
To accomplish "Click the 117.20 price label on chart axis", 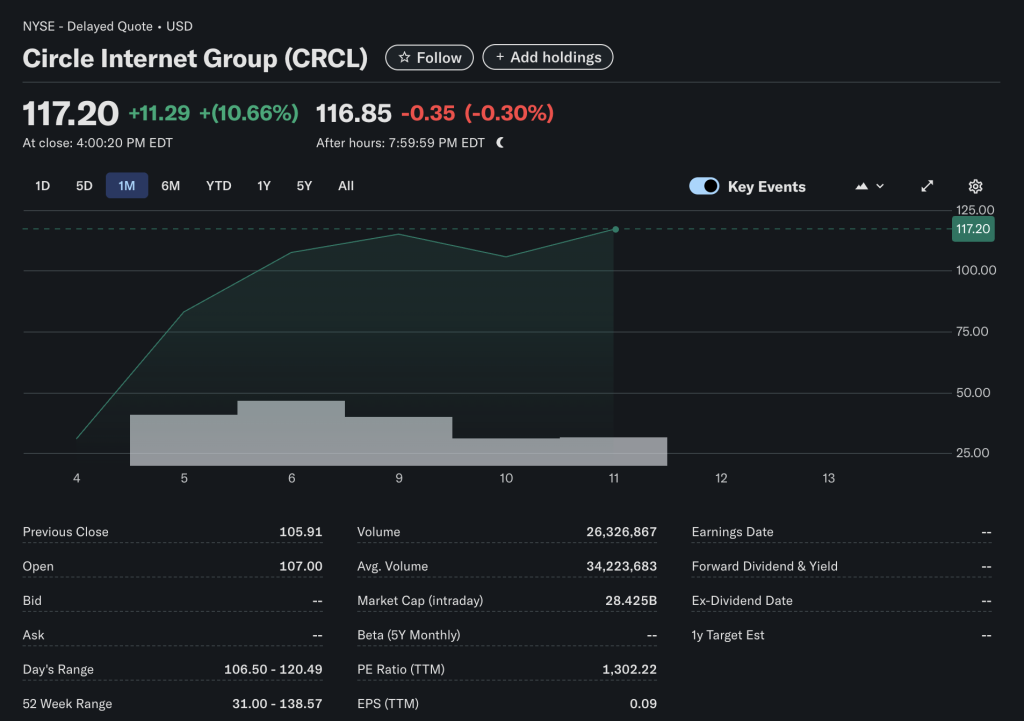I will click(x=973, y=229).
